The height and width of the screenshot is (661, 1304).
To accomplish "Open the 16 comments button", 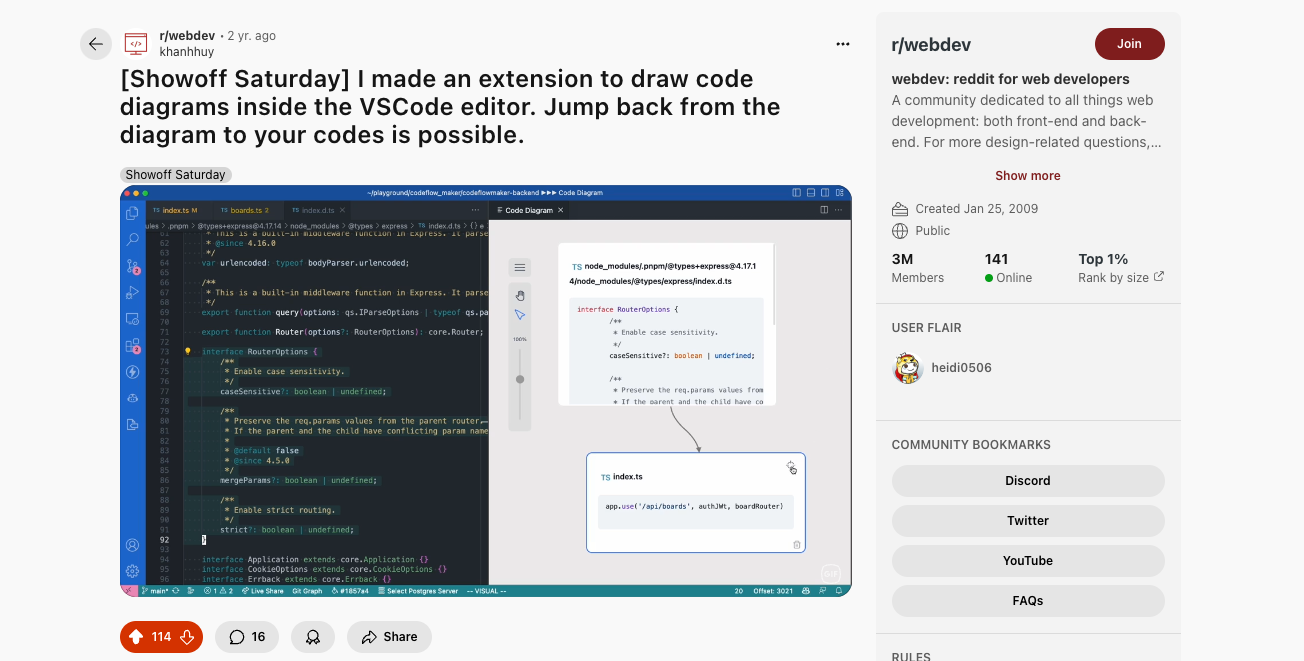I will (x=247, y=637).
